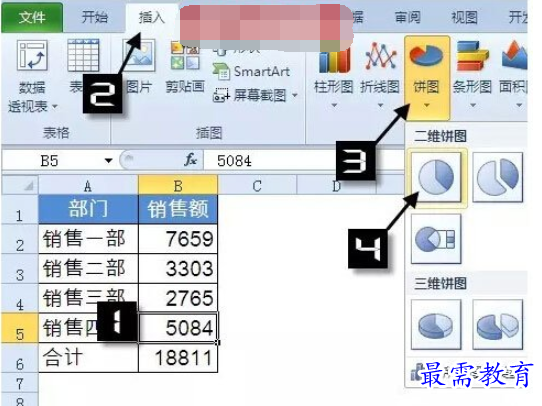Expand the 数据透视表 dropdown arrow
This screenshot has width=542, height=406.
coord(54,107)
